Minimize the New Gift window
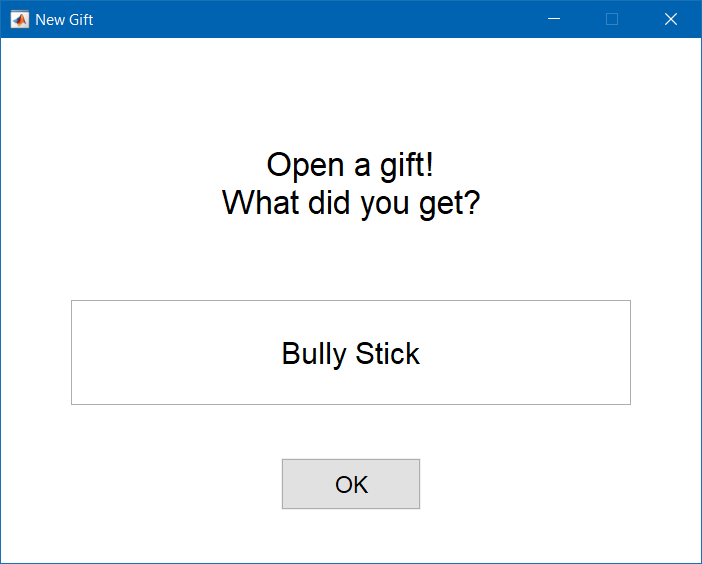The height and width of the screenshot is (564, 702). tap(553, 19)
